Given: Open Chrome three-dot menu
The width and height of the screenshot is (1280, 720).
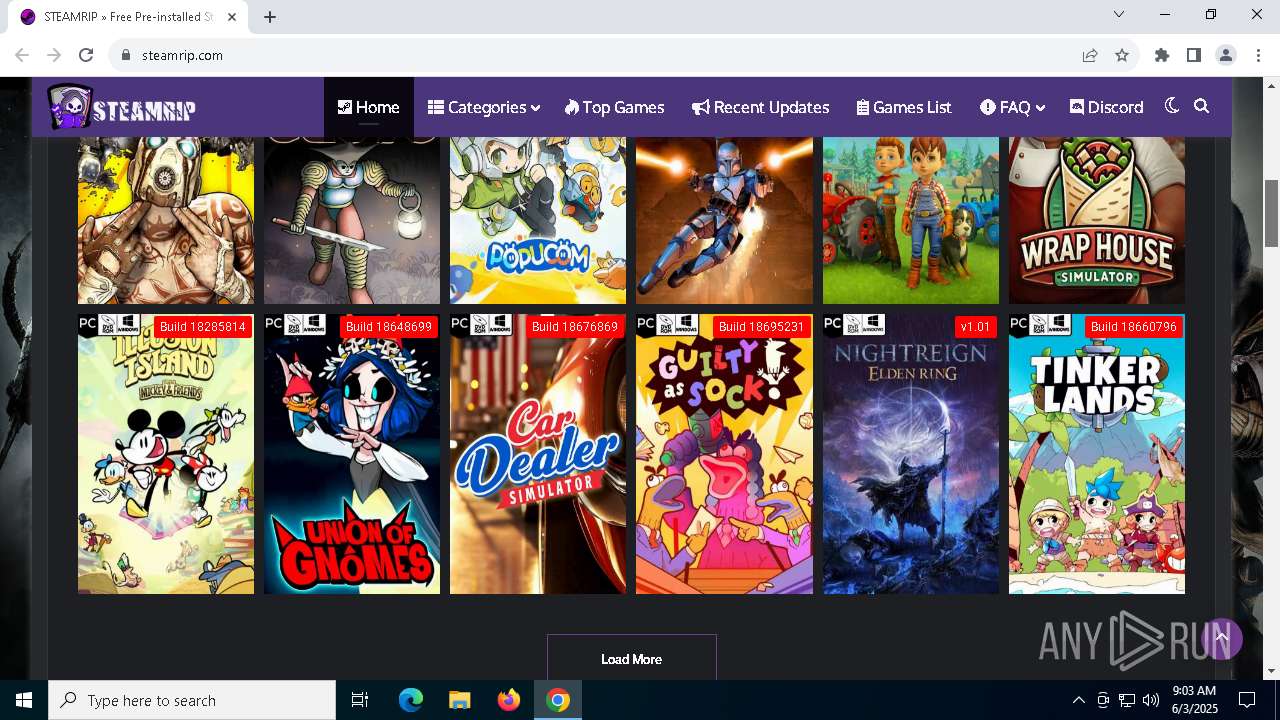Looking at the screenshot, I should [x=1258, y=55].
